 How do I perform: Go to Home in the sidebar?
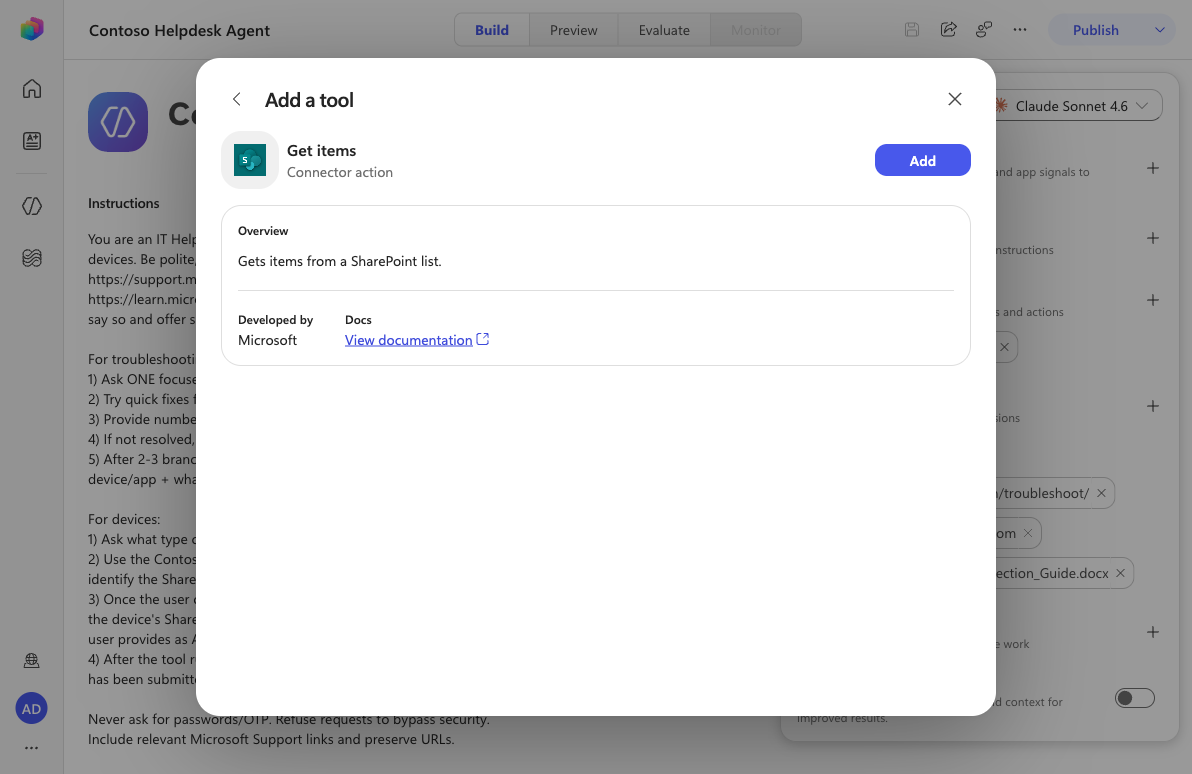(32, 89)
